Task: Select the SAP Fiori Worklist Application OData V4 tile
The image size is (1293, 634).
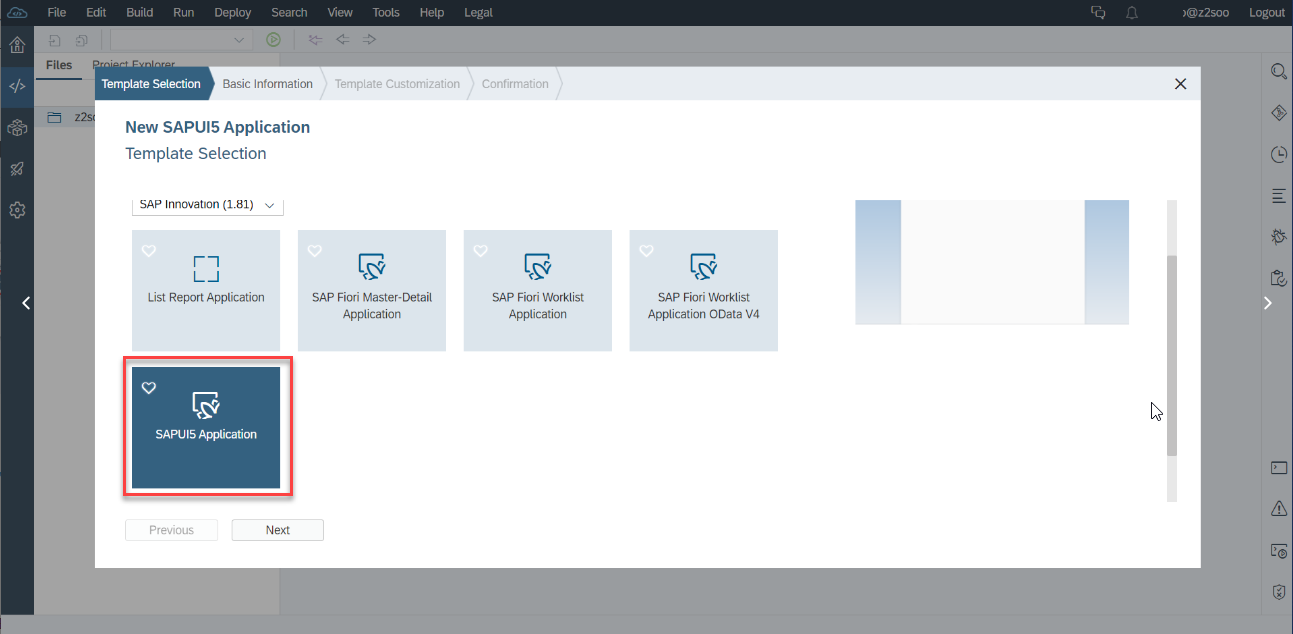Action: pos(704,291)
